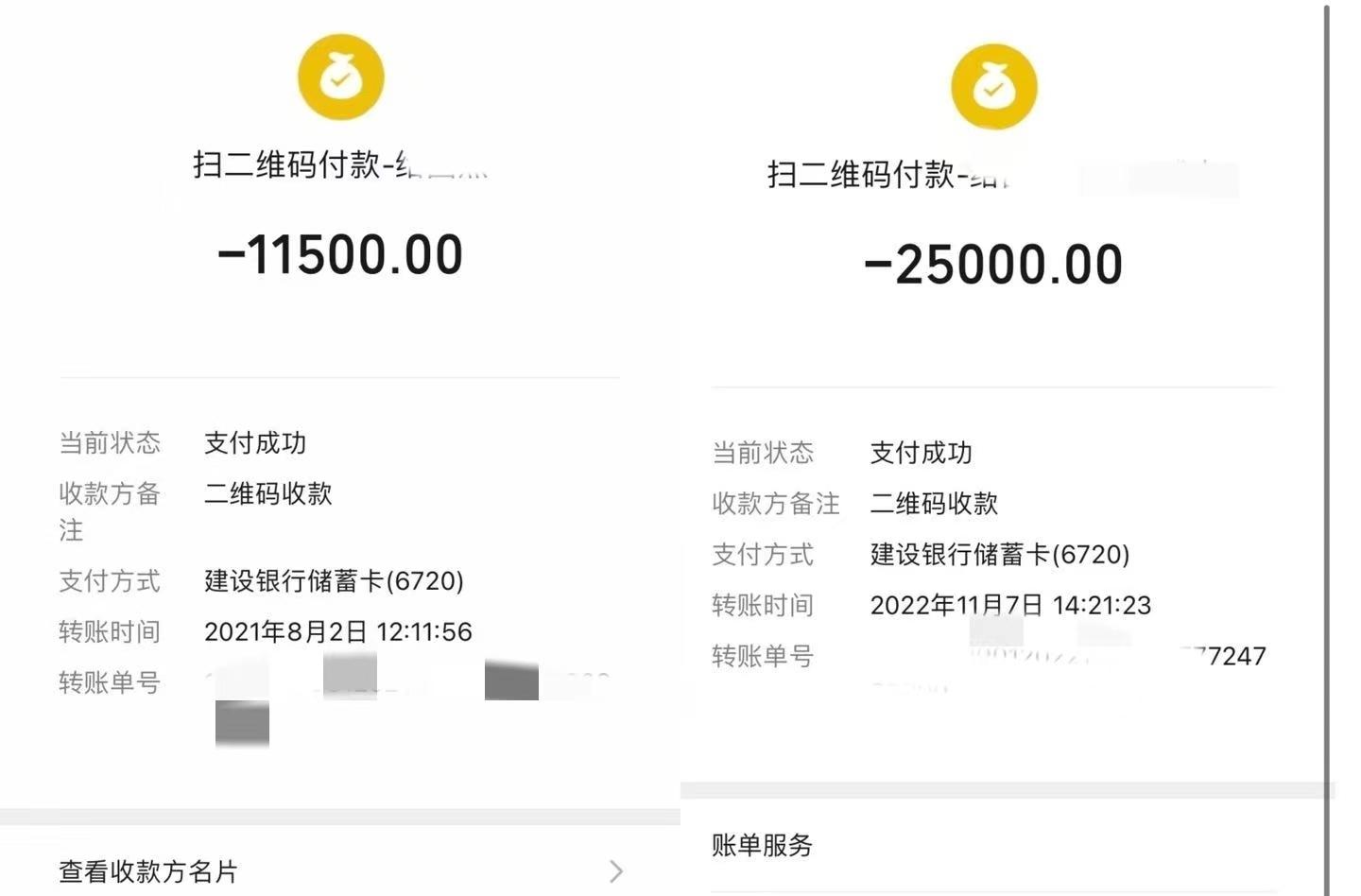This screenshot has width=1361, height=896.
Task: Click 支付成功 status in the 11500 receipt
Action: [x=255, y=442]
